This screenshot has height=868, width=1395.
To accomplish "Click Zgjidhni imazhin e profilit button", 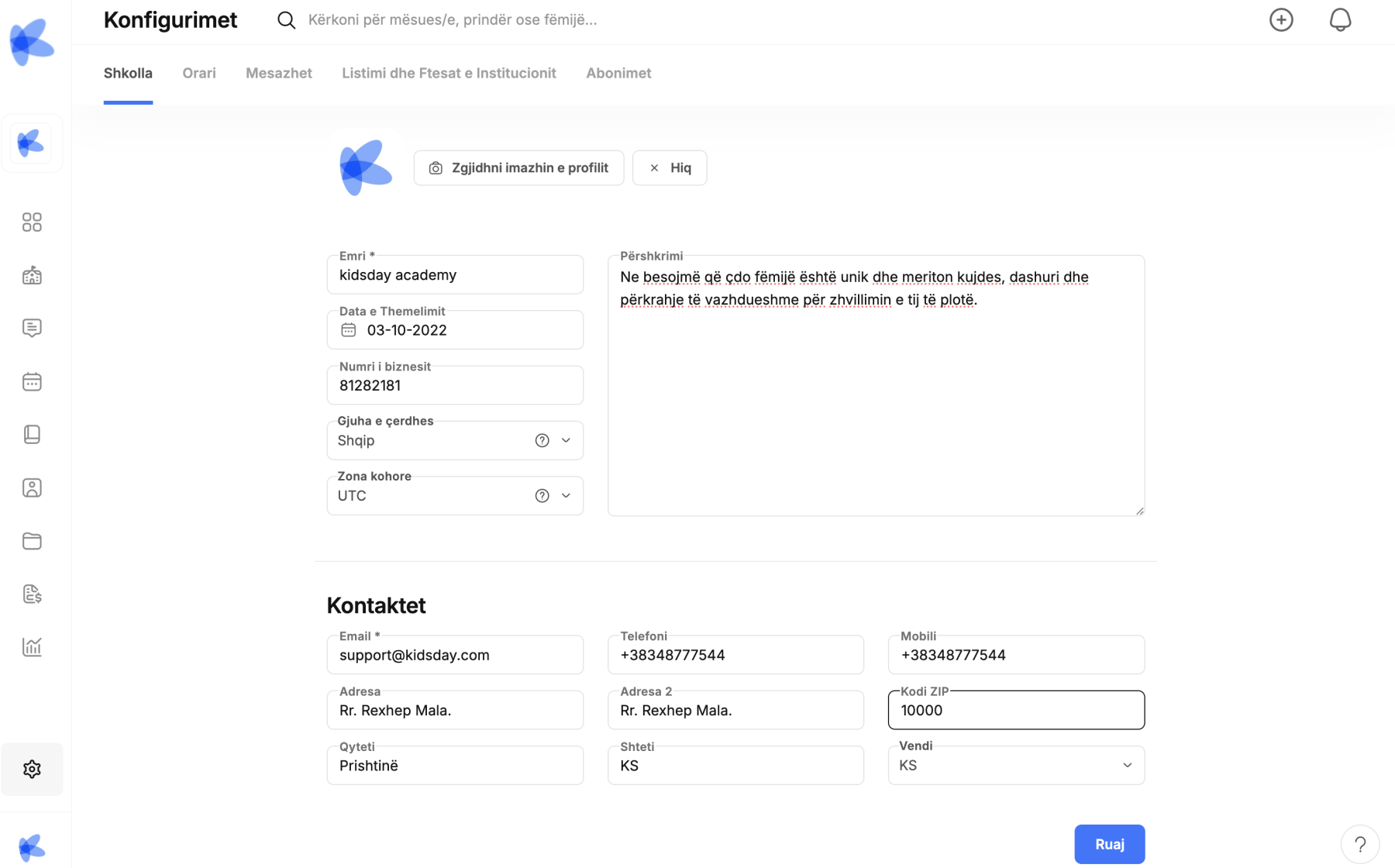I will (518, 167).
